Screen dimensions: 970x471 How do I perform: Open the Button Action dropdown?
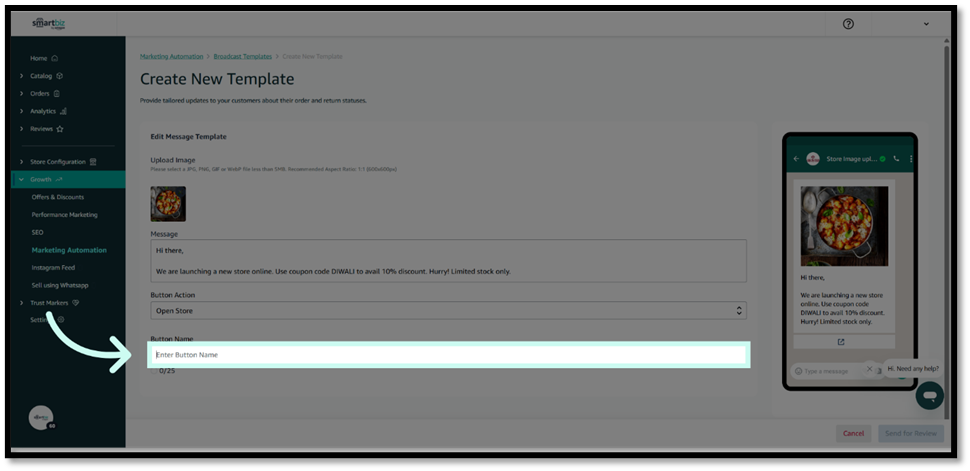click(x=447, y=311)
